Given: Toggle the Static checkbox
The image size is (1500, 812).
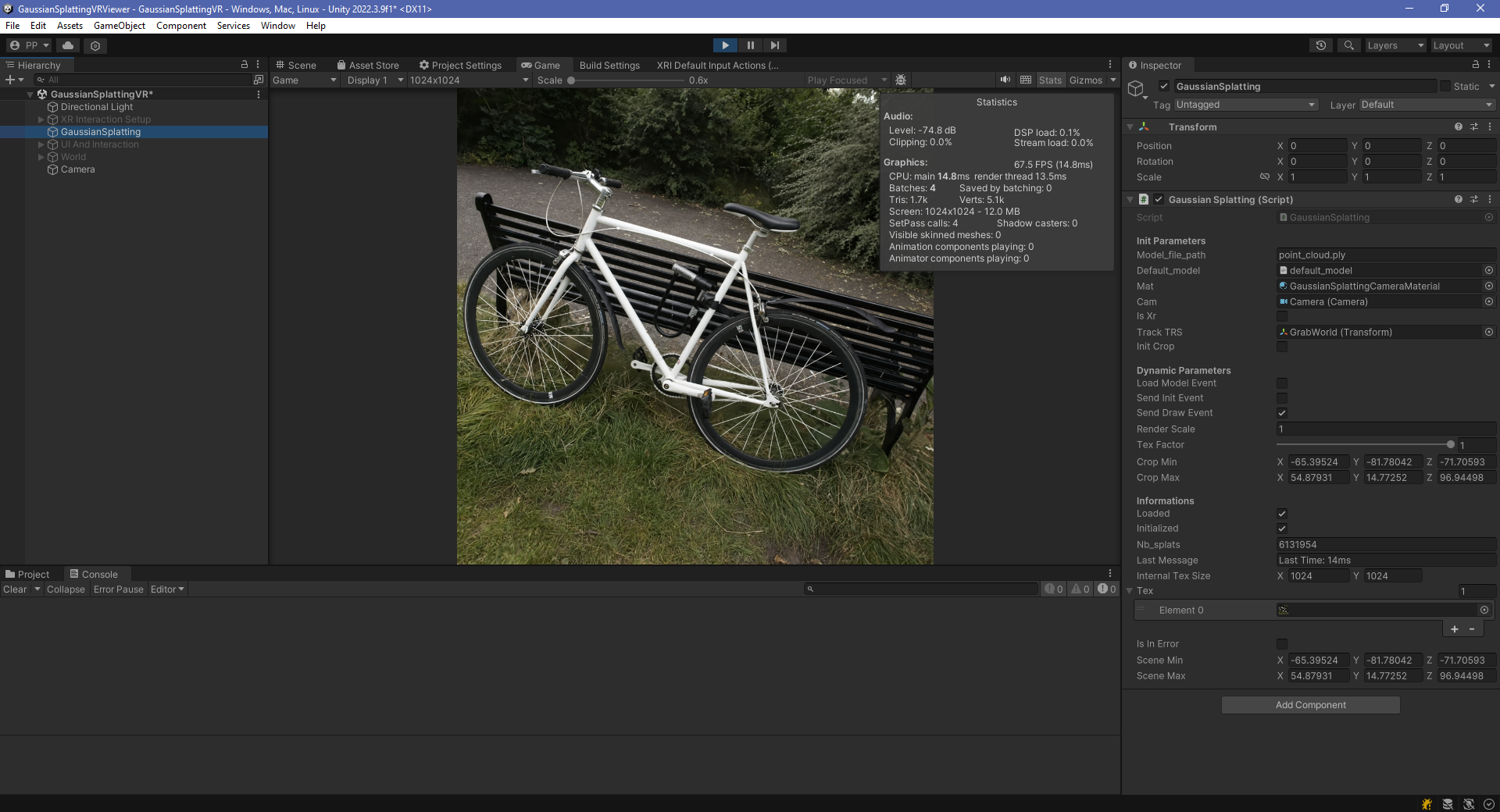Looking at the screenshot, I should pos(1445,86).
